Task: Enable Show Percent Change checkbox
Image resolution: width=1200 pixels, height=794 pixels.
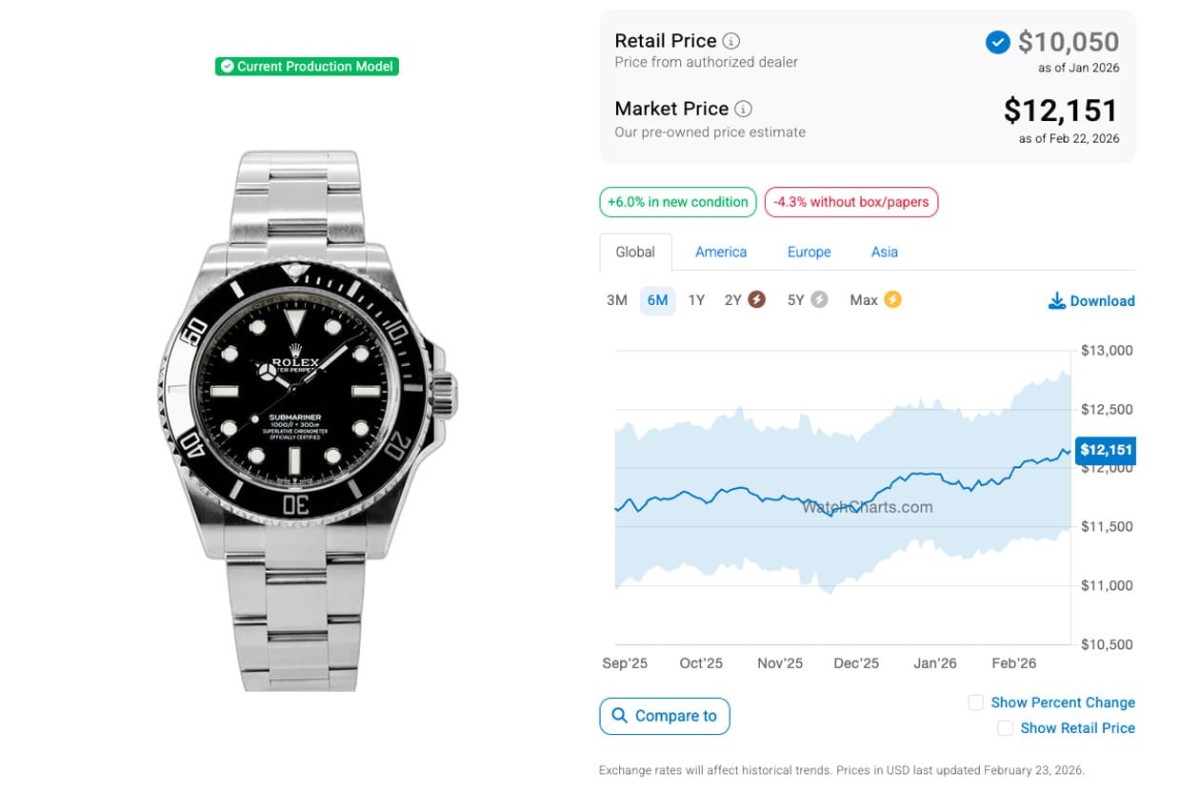Action: (976, 703)
